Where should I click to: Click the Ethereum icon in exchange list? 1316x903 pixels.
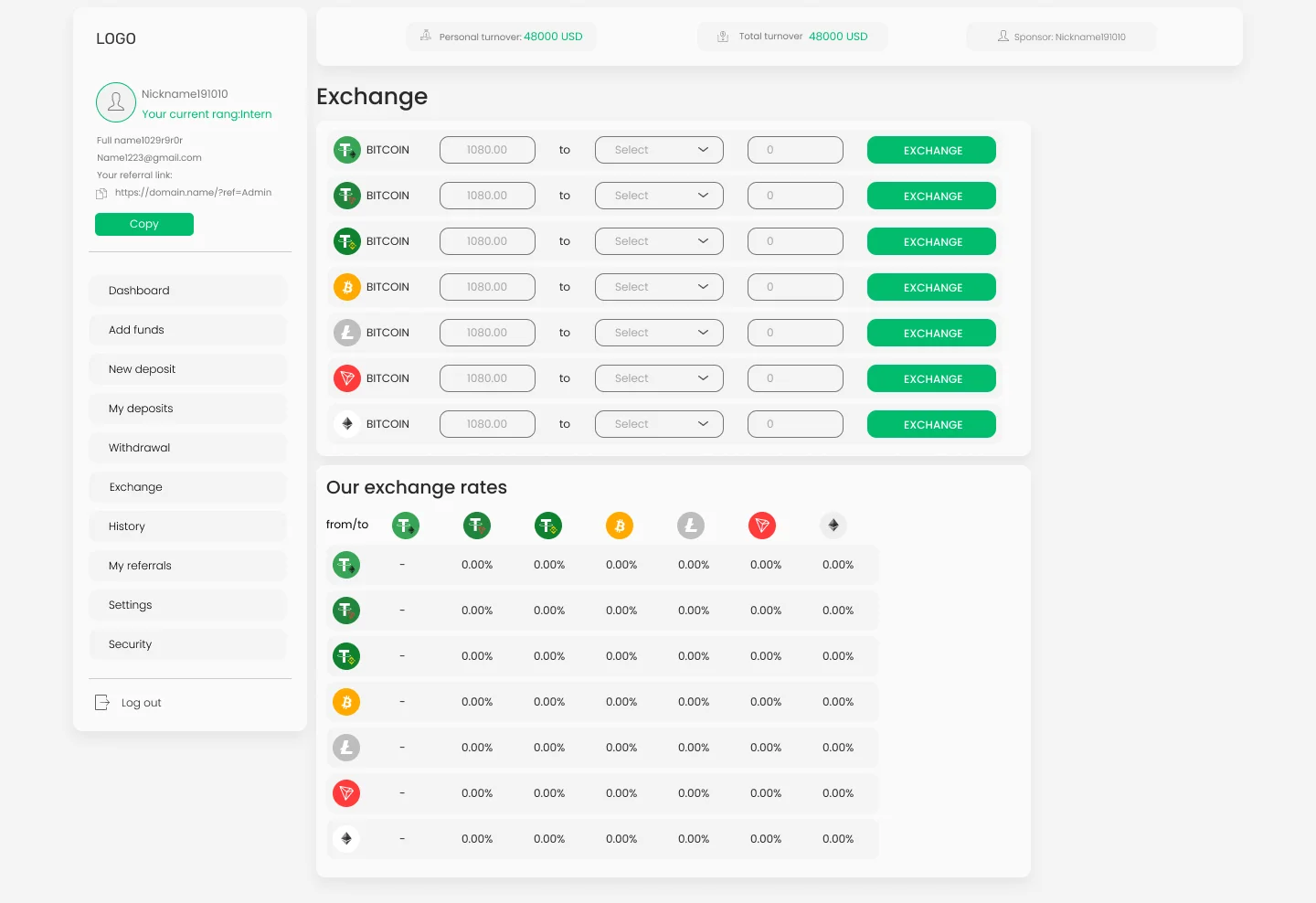[346, 424]
